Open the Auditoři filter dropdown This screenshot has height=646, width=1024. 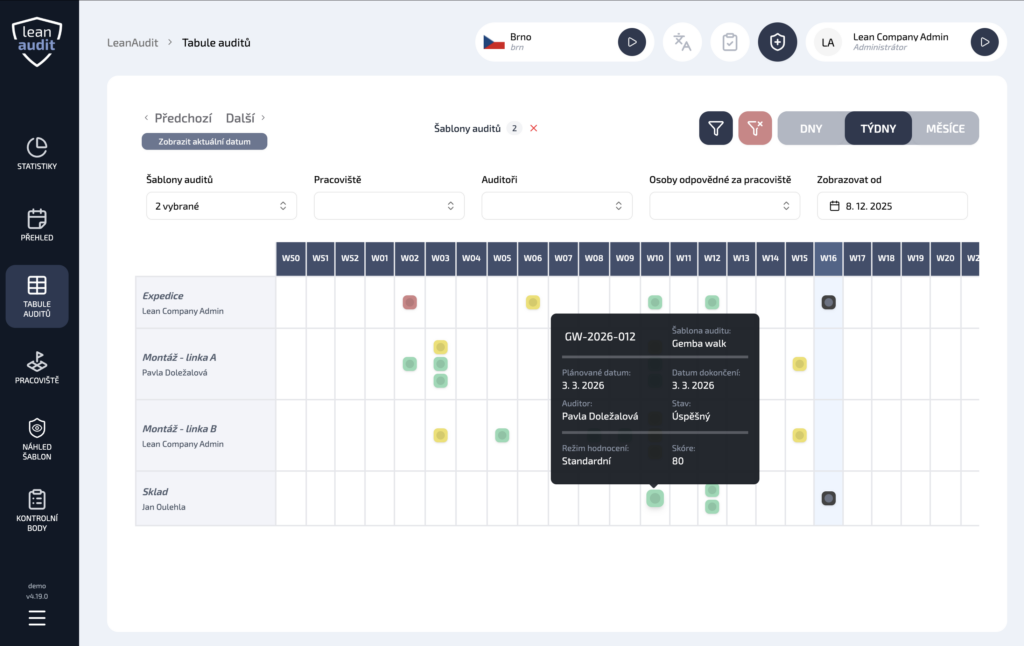click(557, 206)
